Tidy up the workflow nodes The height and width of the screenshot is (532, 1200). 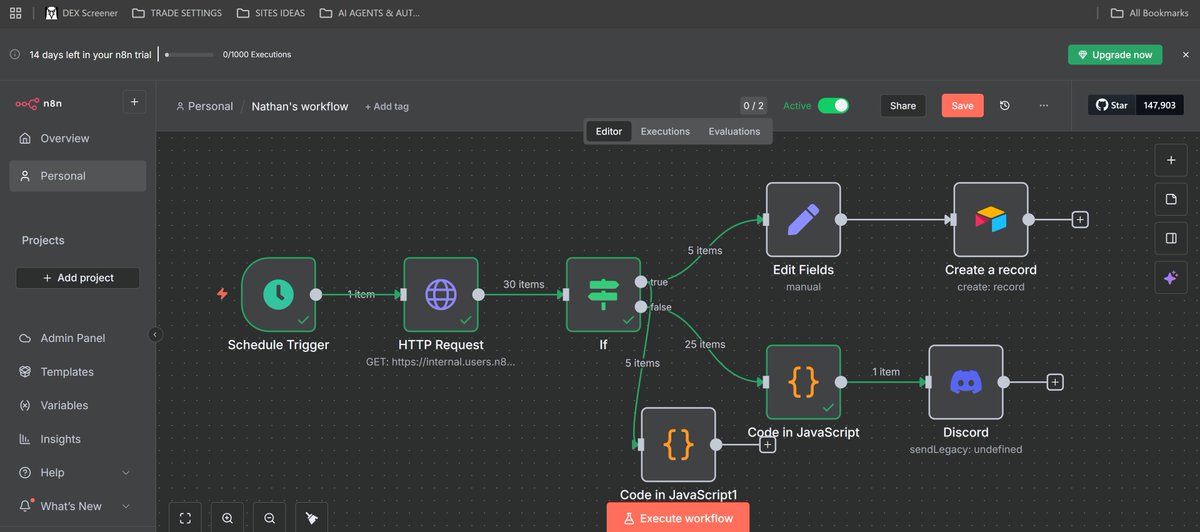click(x=312, y=518)
